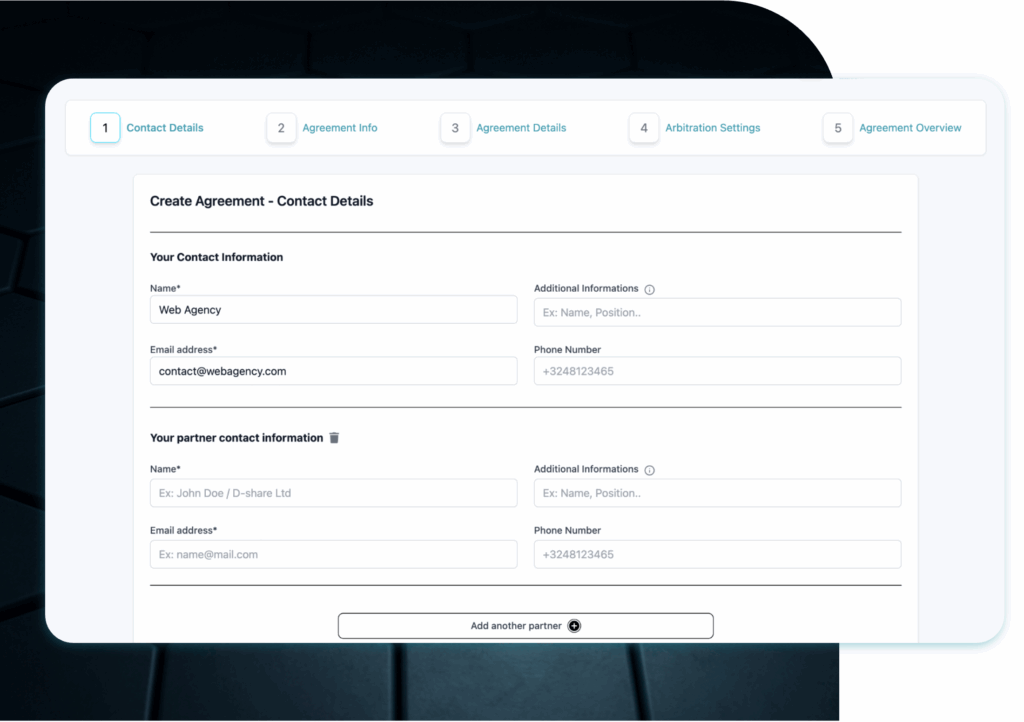Click the partner Phone Number field

point(717,554)
